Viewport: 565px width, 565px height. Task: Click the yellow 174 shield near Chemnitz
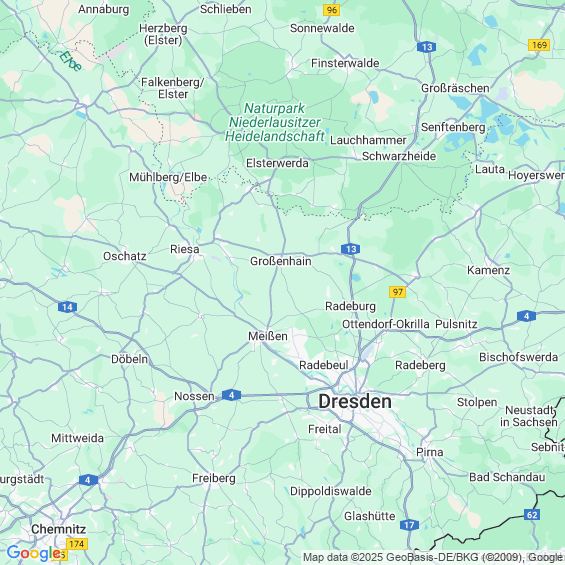point(77,544)
